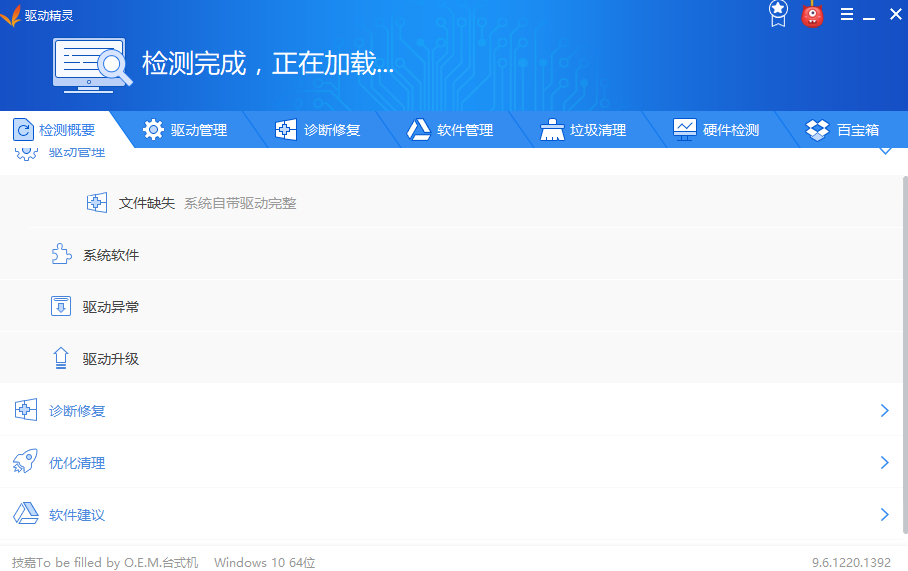The height and width of the screenshot is (571, 908).
Task: Expand the 优化清理 section chevron
Action: tap(884, 462)
